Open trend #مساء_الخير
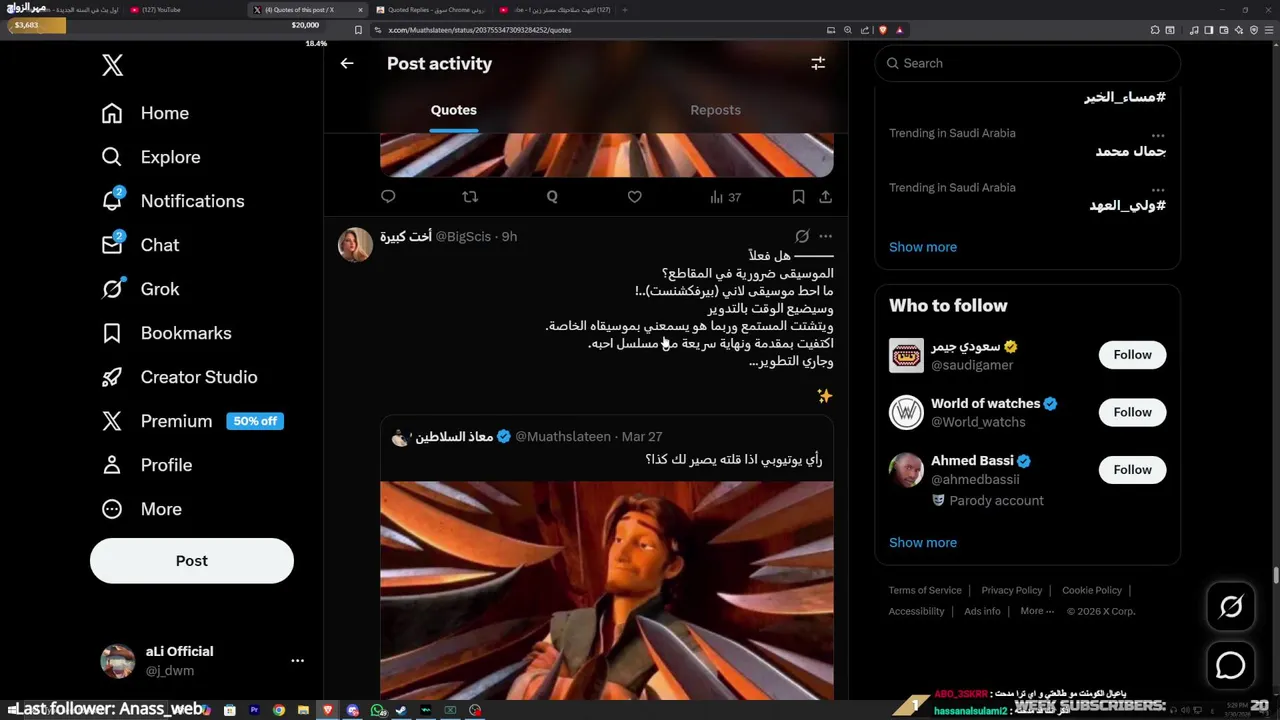1280x720 pixels. pos(1125,97)
